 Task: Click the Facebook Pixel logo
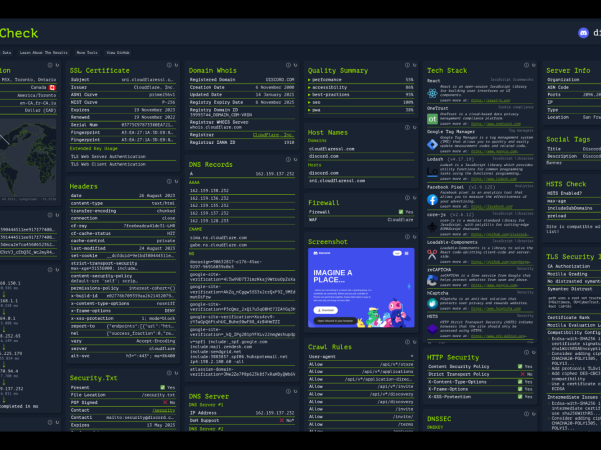[x=432, y=200]
